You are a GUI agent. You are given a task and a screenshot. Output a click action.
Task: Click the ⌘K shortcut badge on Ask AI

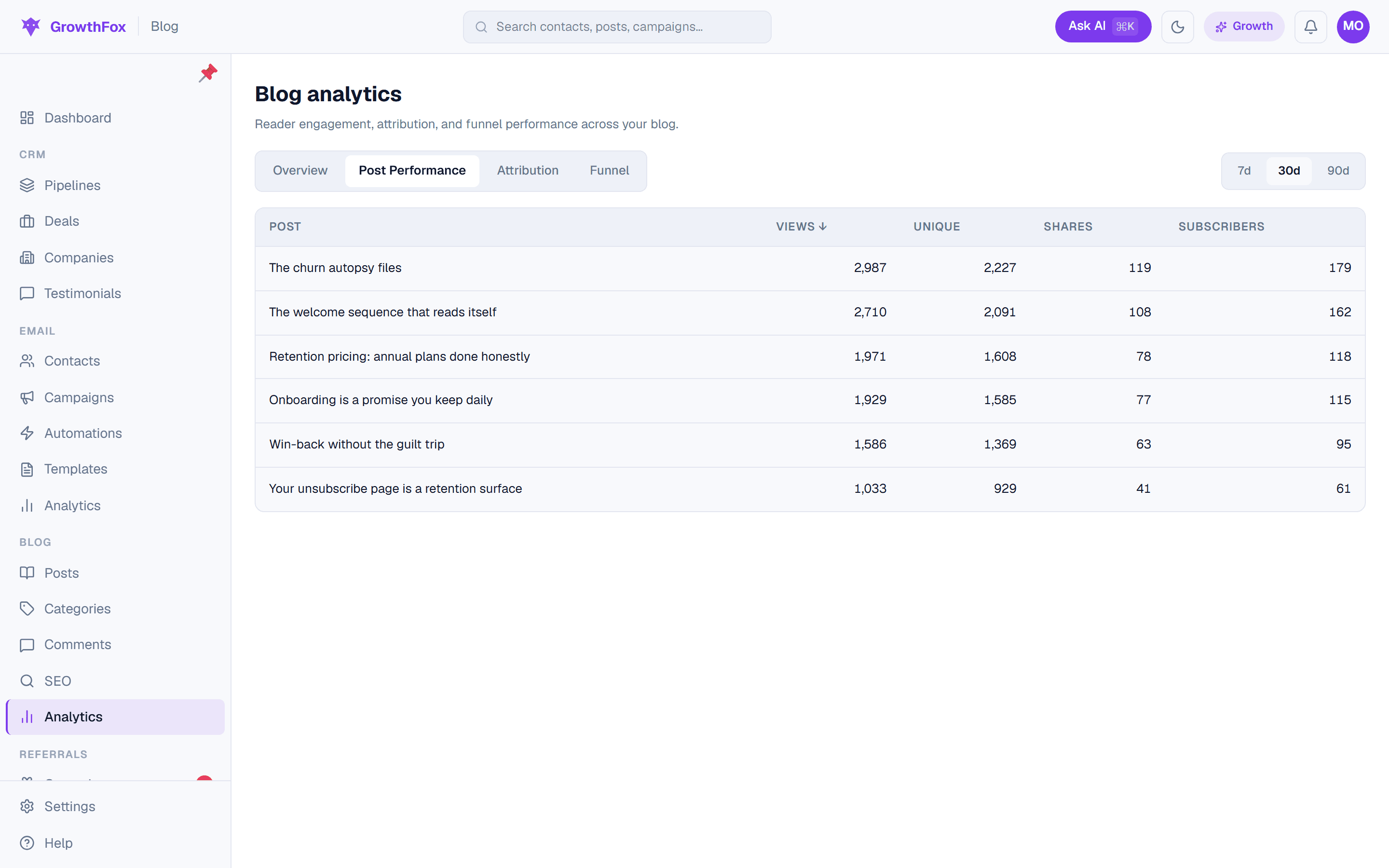pyautogui.click(x=1124, y=27)
